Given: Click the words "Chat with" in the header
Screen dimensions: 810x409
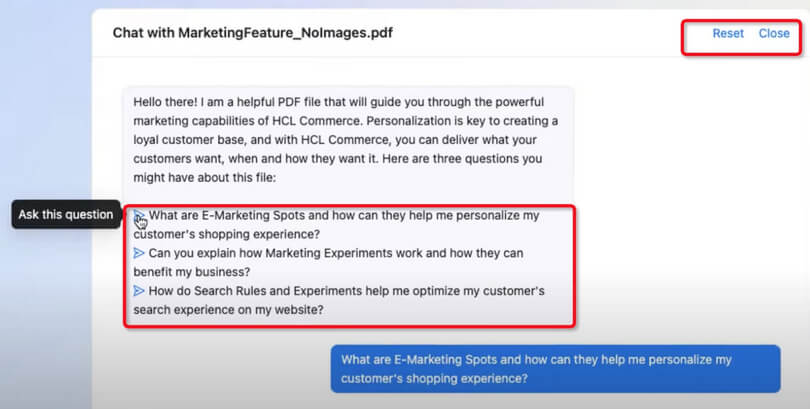Looking at the screenshot, I should click(143, 33).
